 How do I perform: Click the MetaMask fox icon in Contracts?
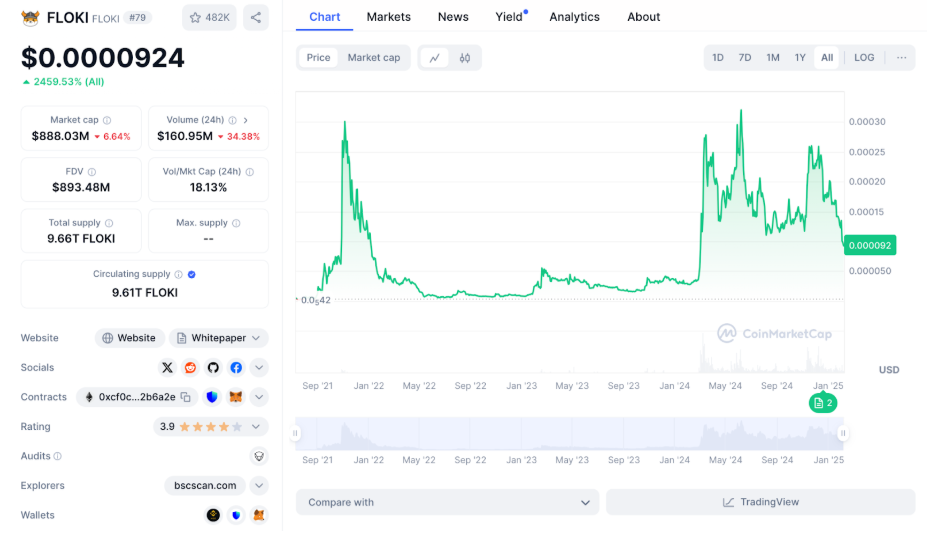click(x=236, y=397)
